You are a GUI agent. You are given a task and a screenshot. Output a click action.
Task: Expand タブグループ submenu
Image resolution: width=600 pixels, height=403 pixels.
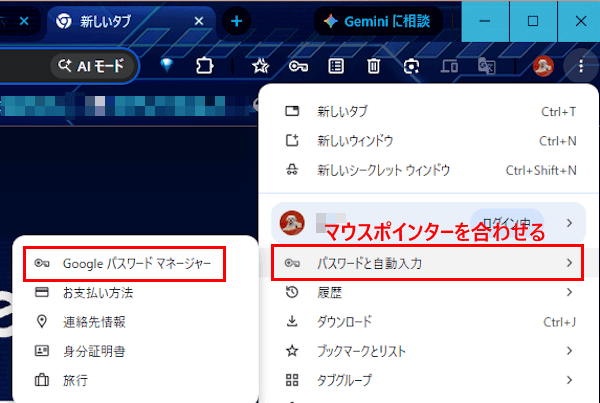(x=430, y=380)
